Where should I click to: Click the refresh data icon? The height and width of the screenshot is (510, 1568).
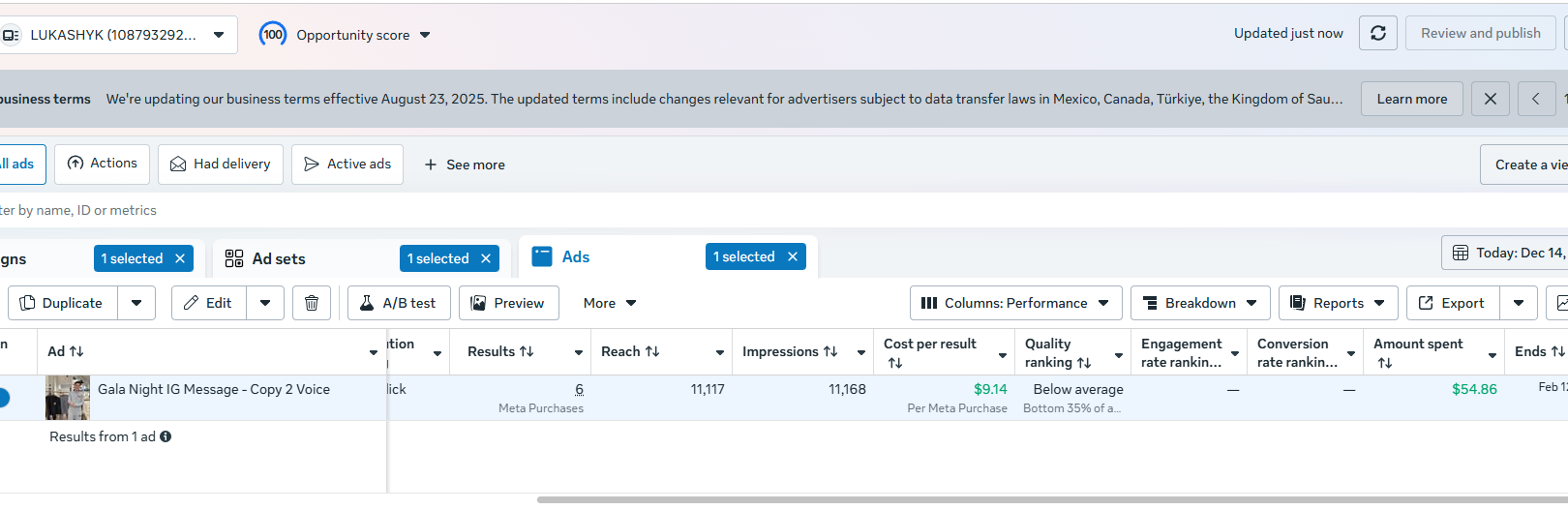click(1378, 34)
